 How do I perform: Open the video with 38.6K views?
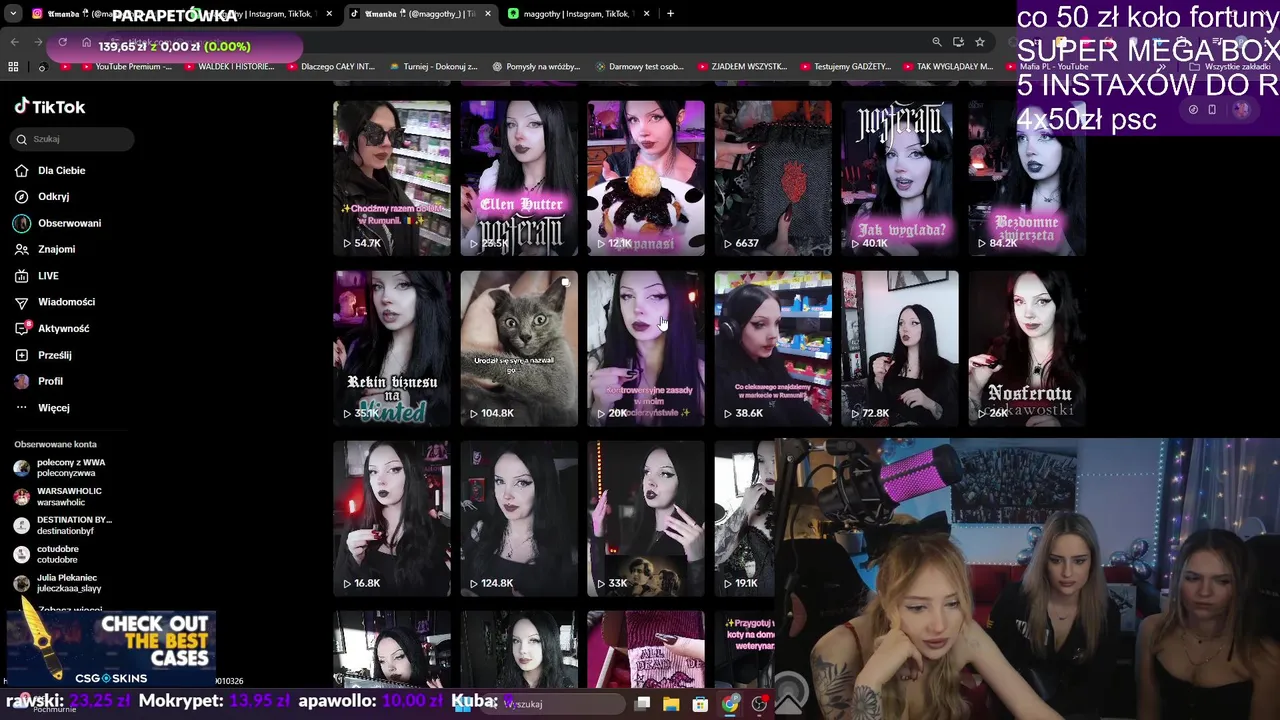[x=773, y=348]
